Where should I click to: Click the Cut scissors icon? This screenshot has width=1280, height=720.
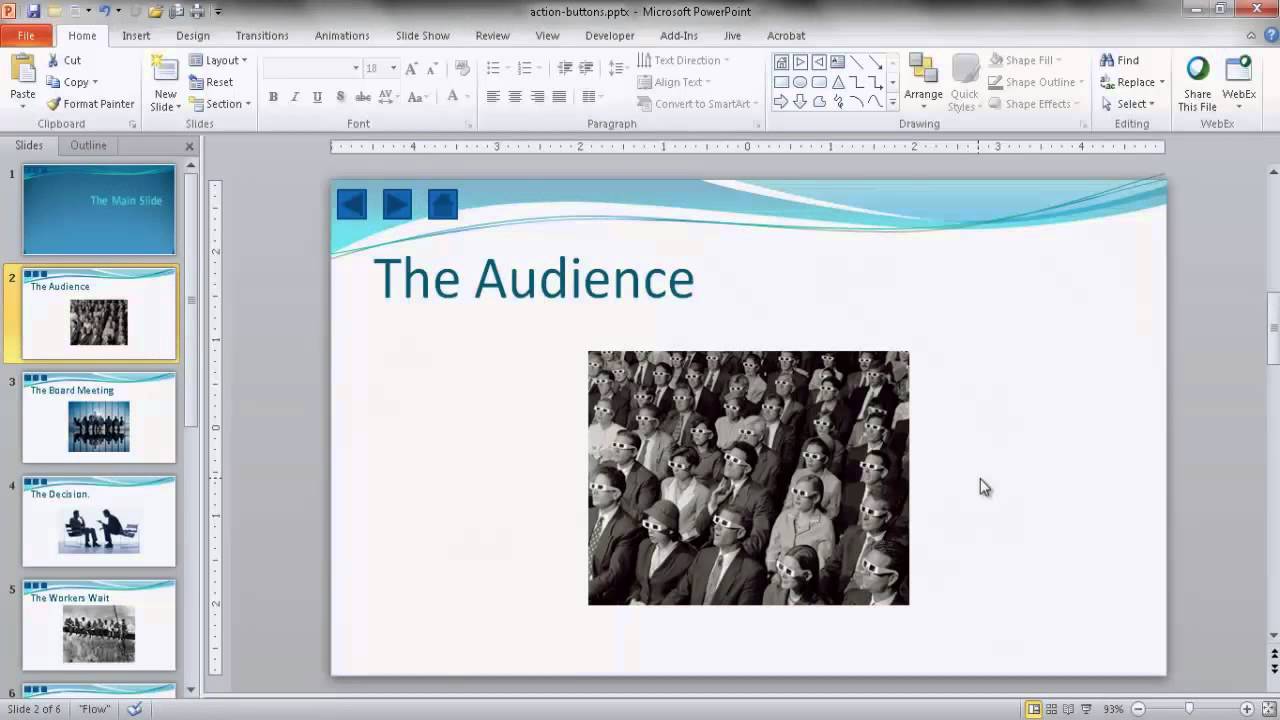(53, 60)
